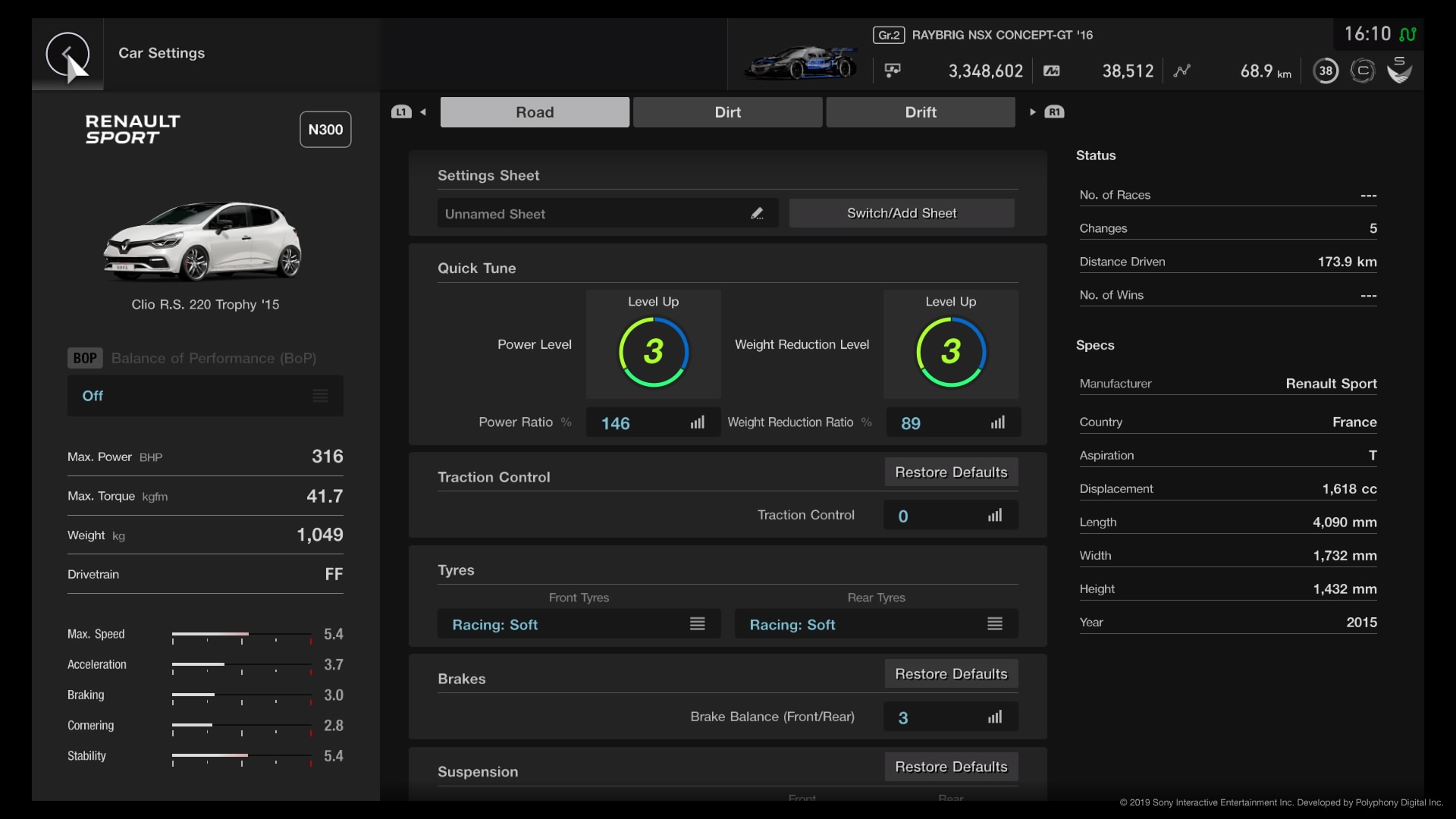
Task: Click the Unnamed Sheet name field
Action: point(607,214)
